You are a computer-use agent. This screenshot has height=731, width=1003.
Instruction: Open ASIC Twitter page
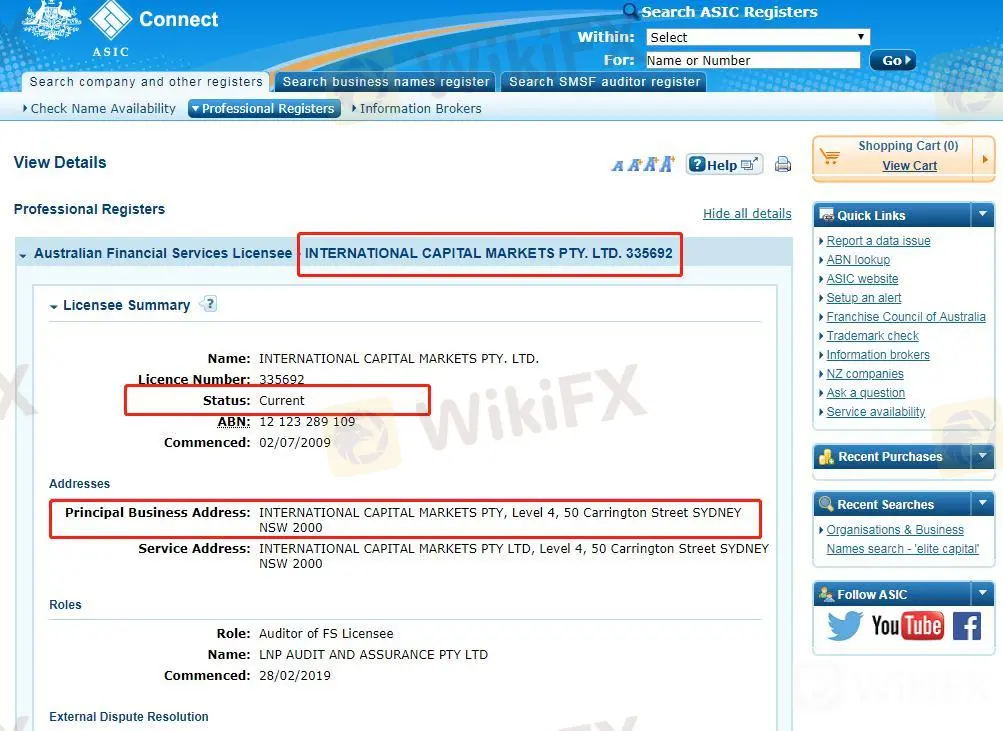[x=844, y=625]
